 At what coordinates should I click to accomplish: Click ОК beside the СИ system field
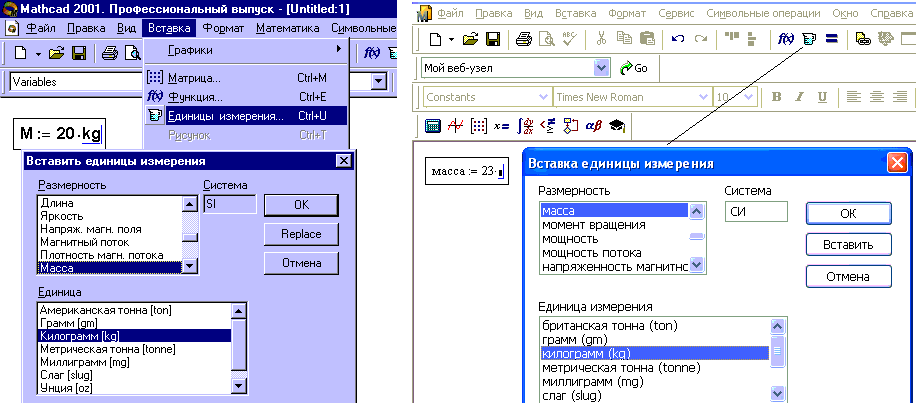coord(849,213)
